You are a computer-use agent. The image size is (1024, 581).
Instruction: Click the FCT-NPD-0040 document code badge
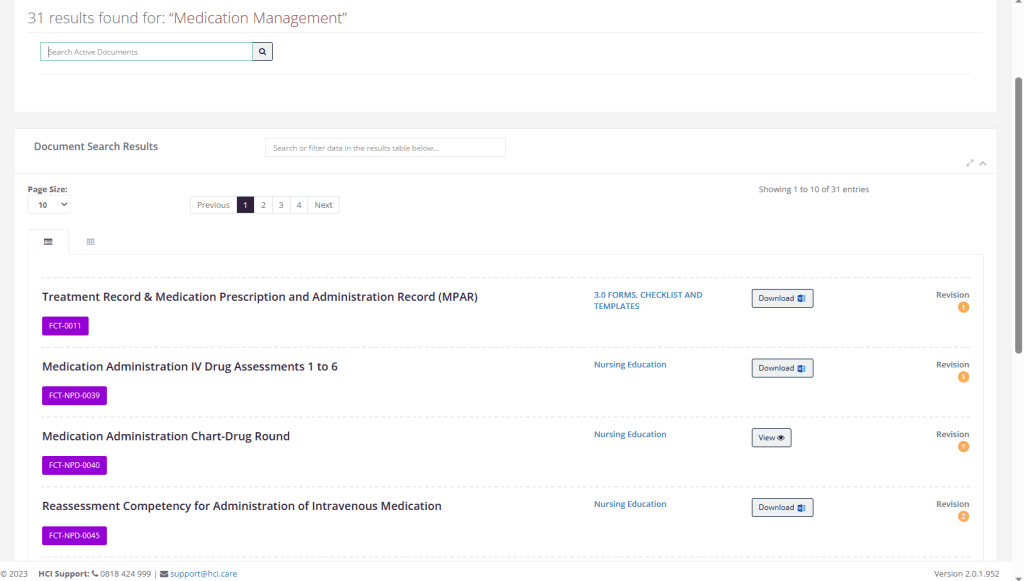coord(74,465)
